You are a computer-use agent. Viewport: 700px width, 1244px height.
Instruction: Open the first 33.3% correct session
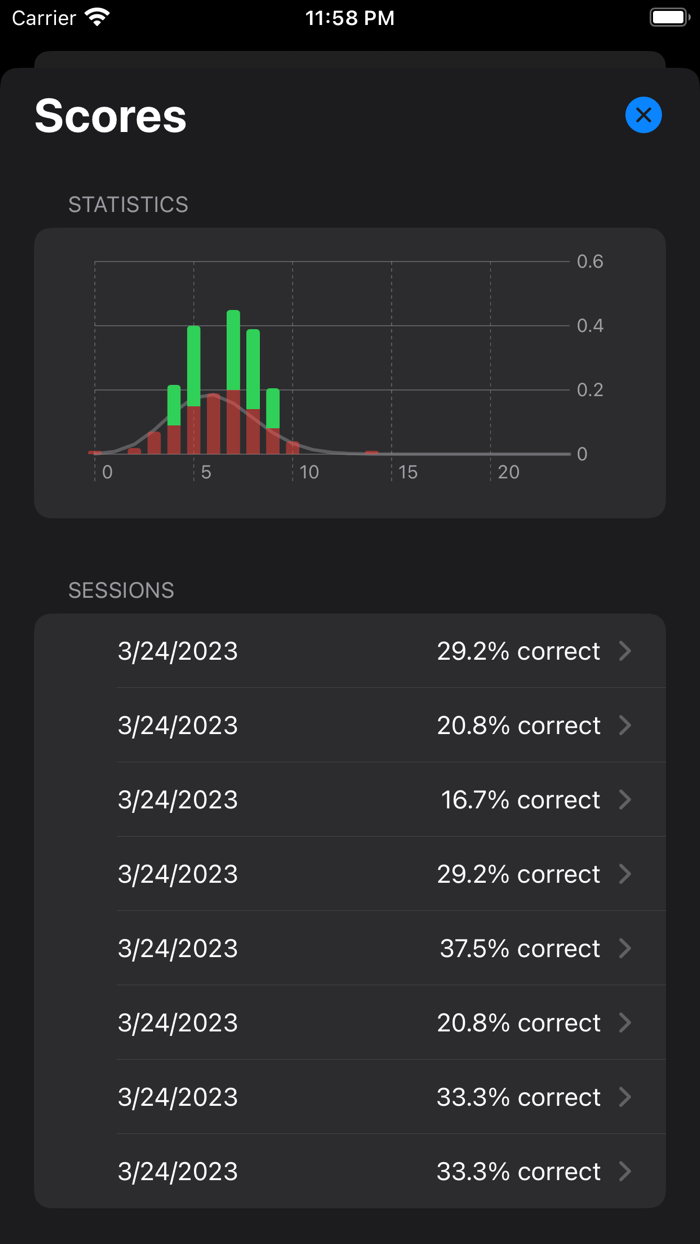click(x=390, y=1097)
